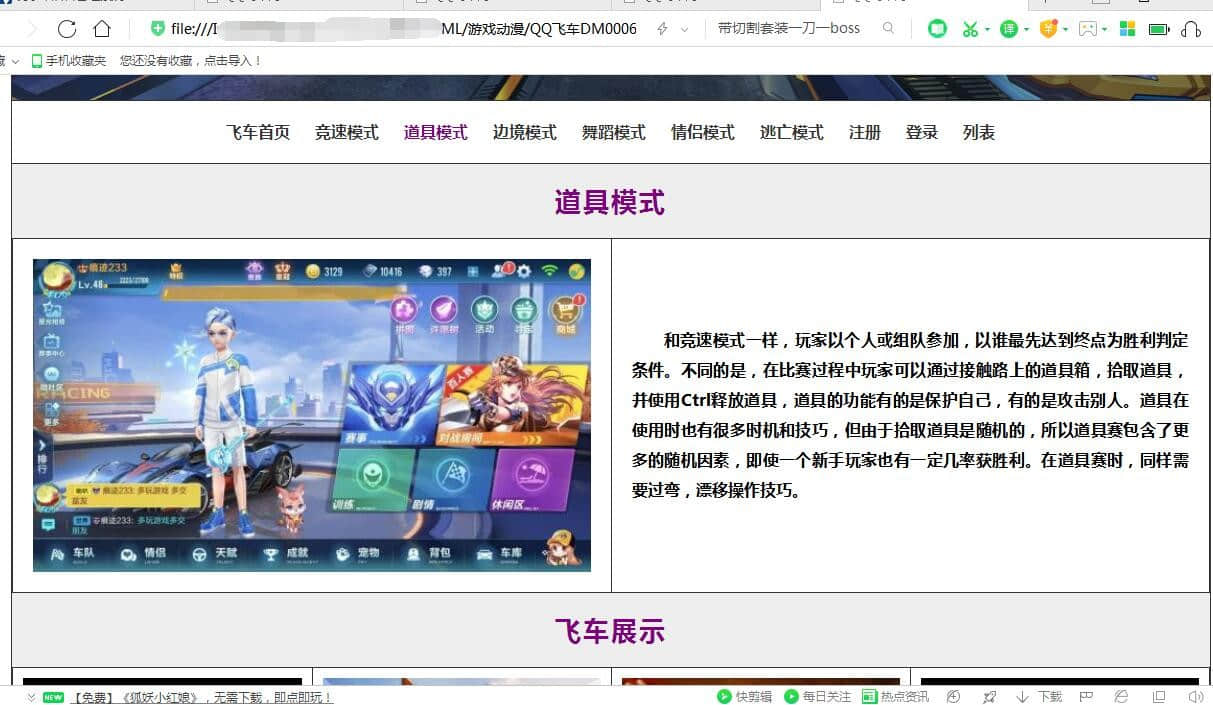
Task: Open 下载 downloads in the status bar
Action: [1040, 697]
